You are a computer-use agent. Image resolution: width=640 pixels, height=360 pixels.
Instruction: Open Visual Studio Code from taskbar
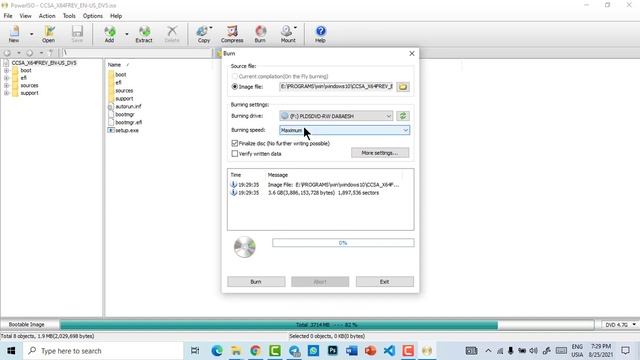389,351
